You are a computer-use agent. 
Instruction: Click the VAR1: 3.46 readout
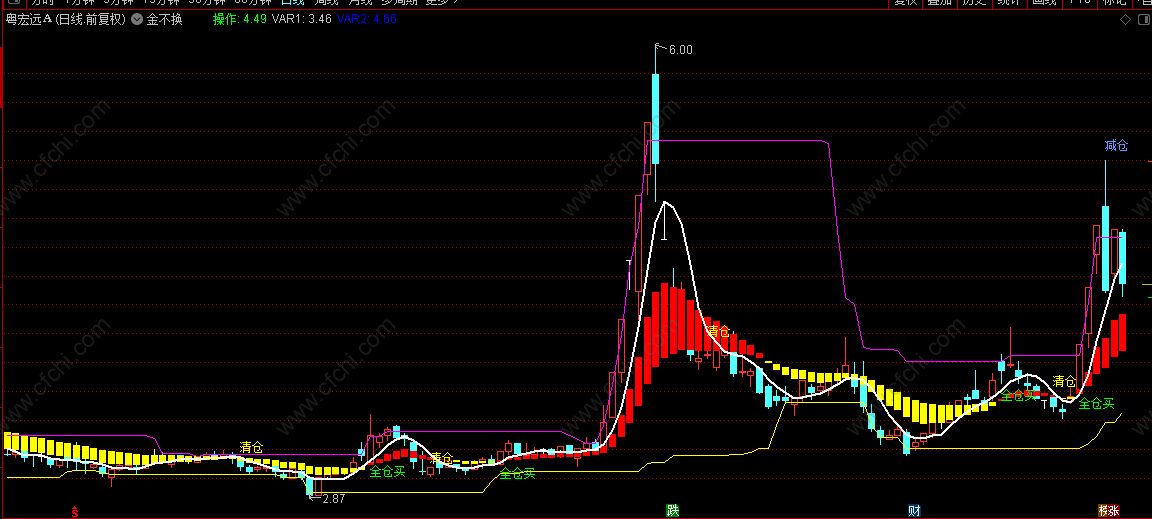point(301,19)
